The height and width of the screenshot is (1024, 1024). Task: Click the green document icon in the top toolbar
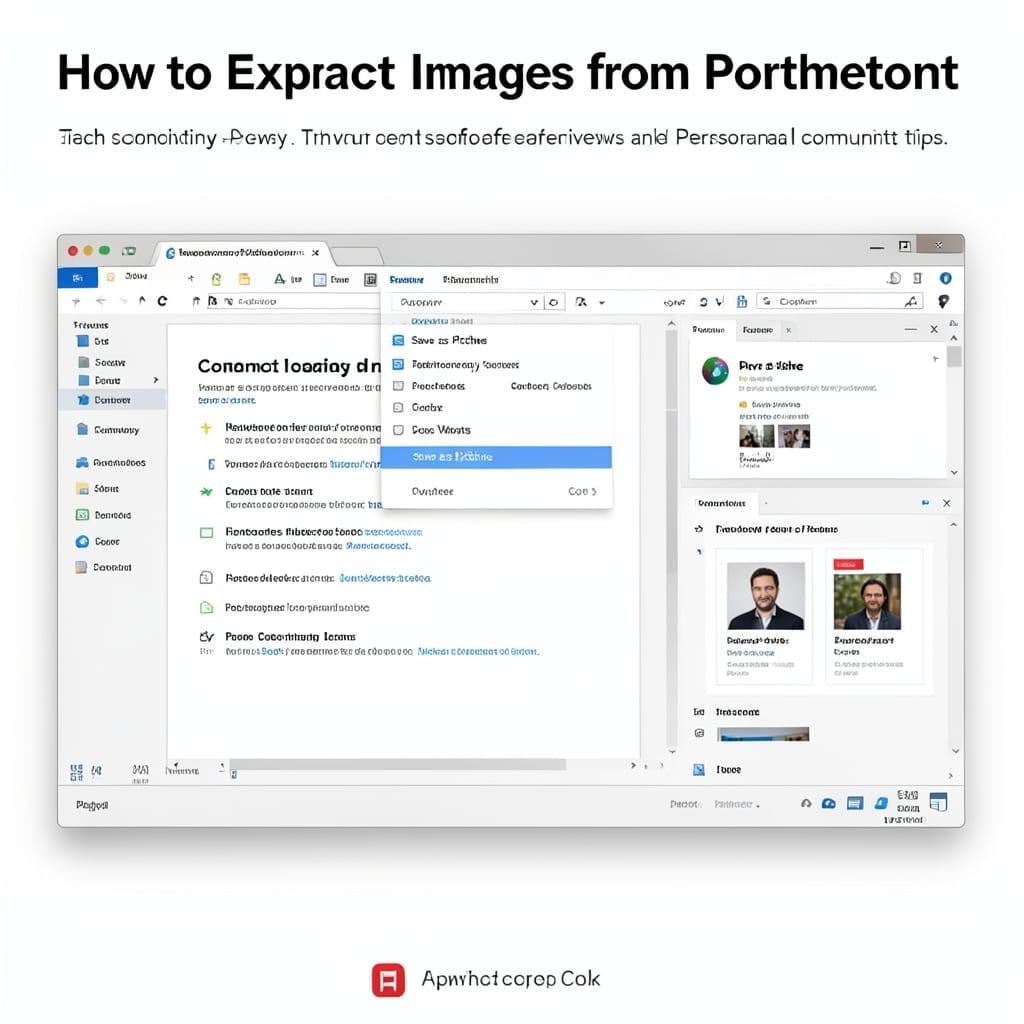(216, 280)
